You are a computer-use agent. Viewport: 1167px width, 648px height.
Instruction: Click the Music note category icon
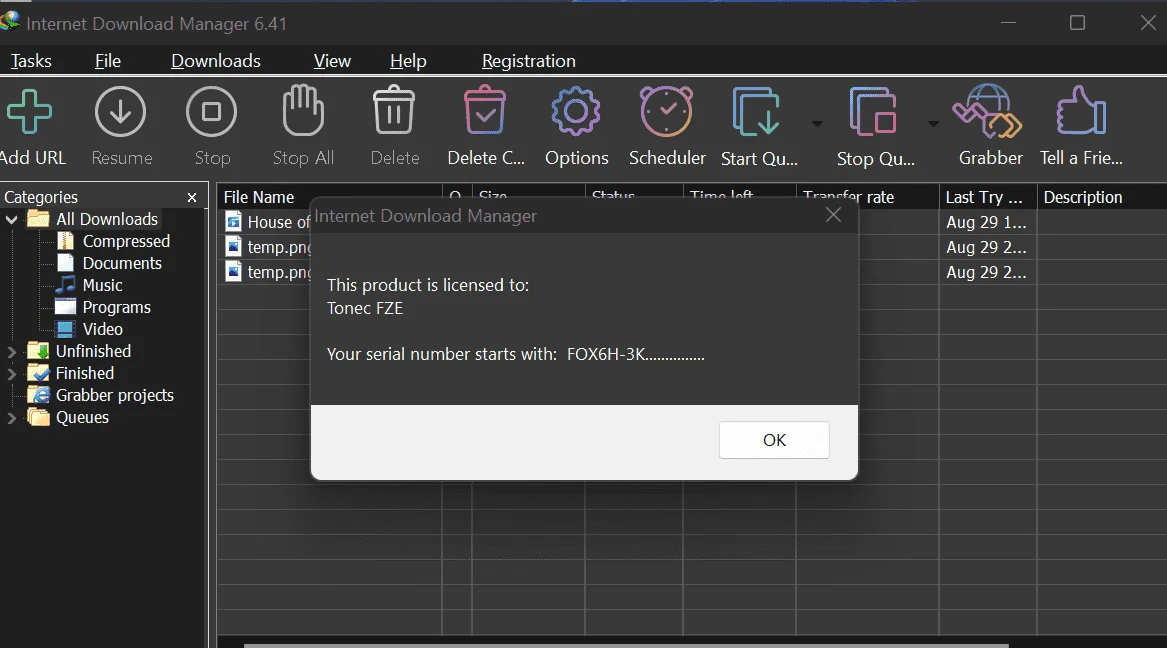[x=65, y=285]
